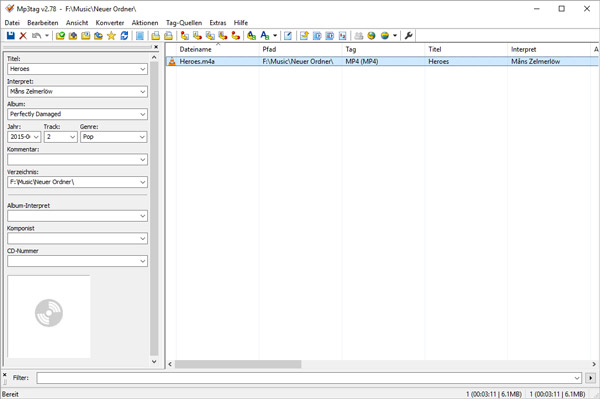Open the tag sources dropdown arrow
This screenshot has width=600, height=399.
coord(395,36)
